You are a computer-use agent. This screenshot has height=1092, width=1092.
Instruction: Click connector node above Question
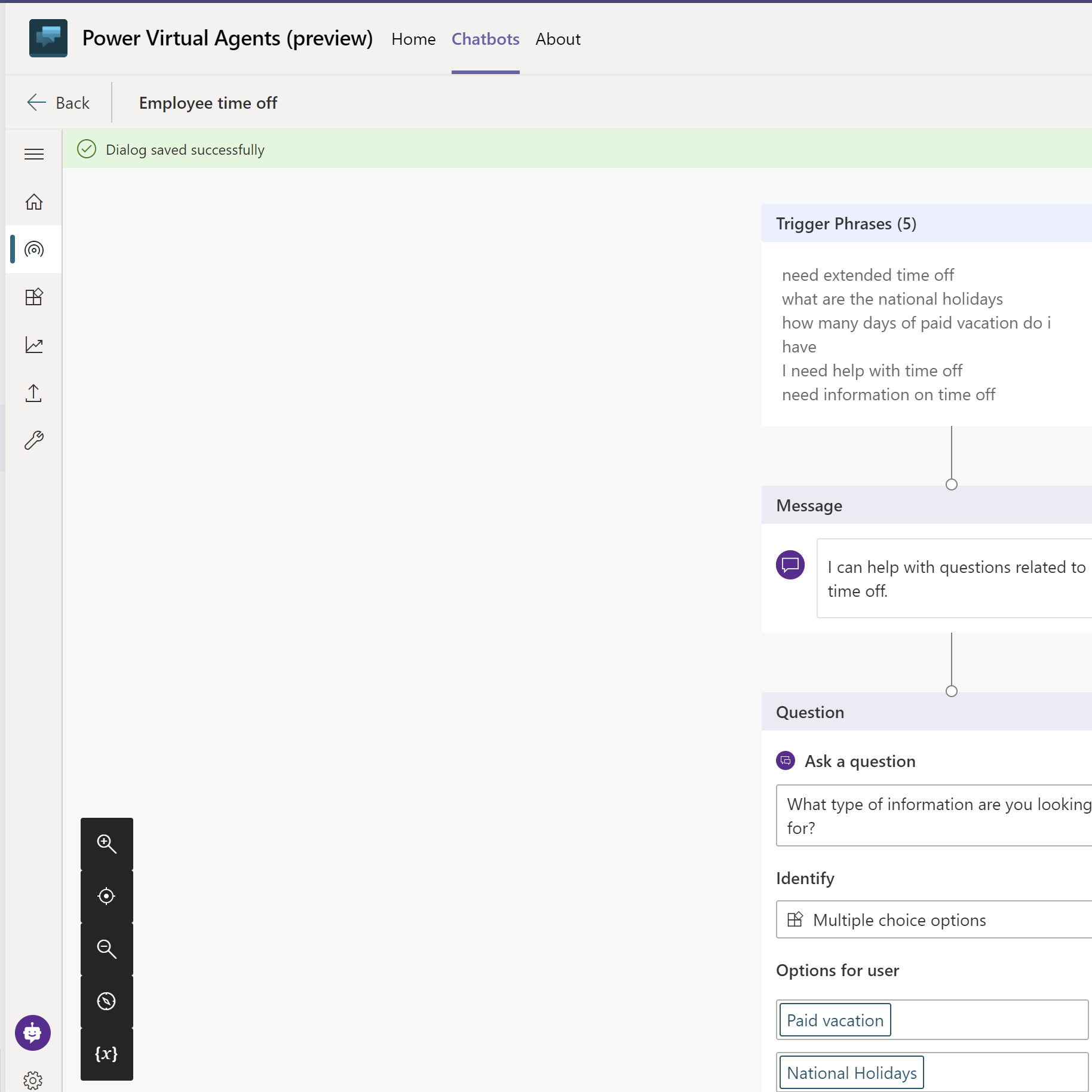(x=952, y=691)
